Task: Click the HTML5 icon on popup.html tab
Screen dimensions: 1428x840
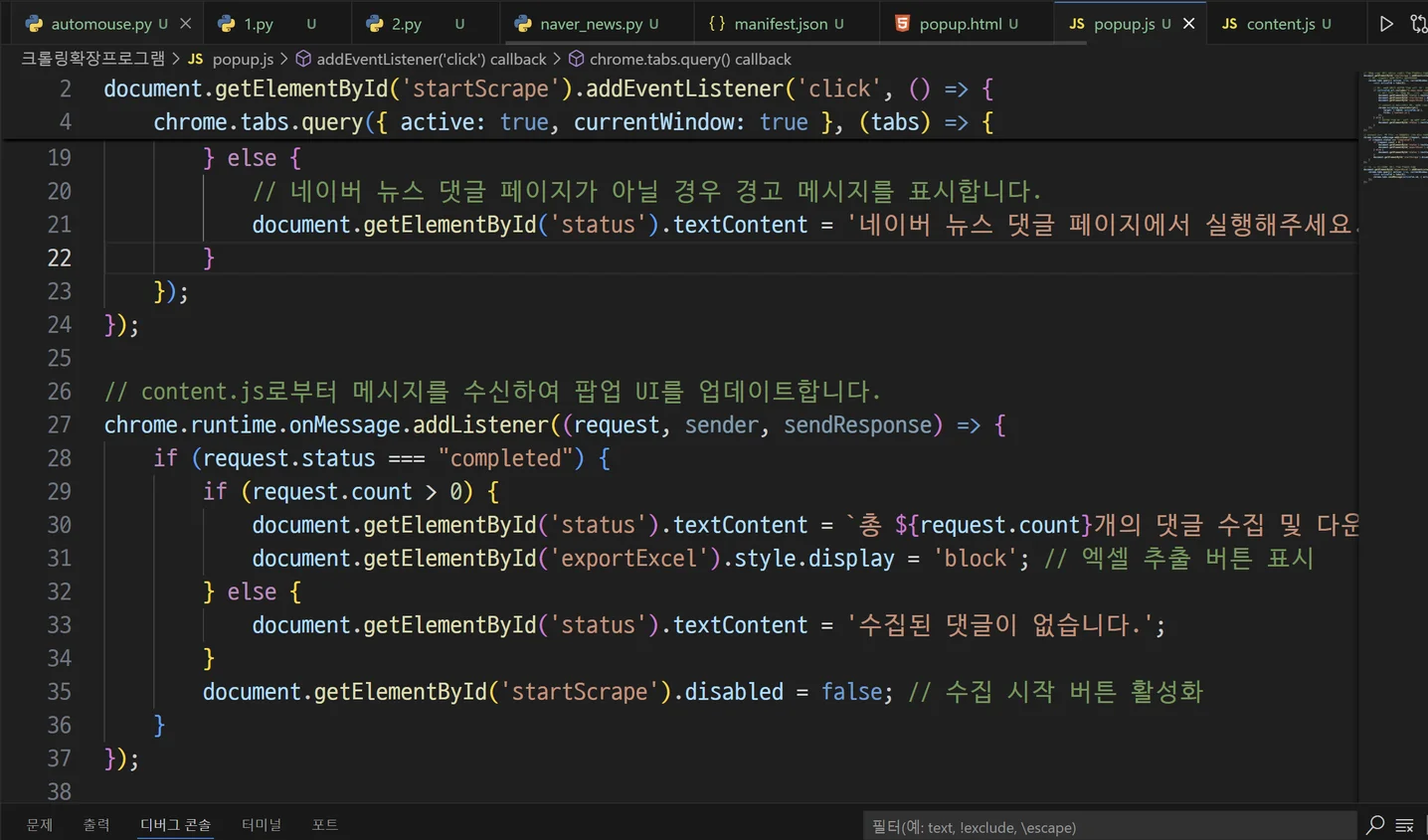Action: coord(902,23)
